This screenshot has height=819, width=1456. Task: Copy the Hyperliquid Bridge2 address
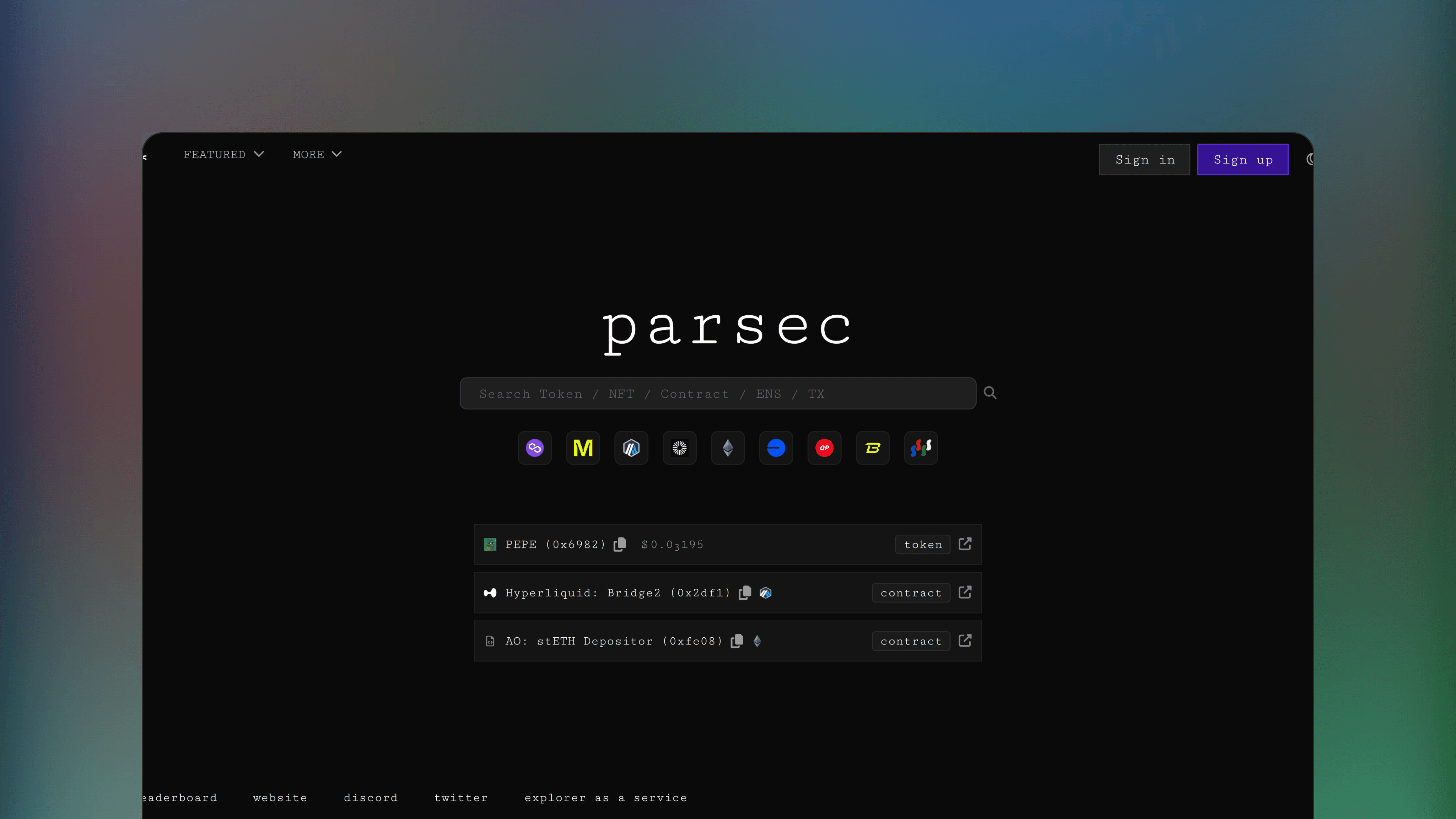point(744,593)
